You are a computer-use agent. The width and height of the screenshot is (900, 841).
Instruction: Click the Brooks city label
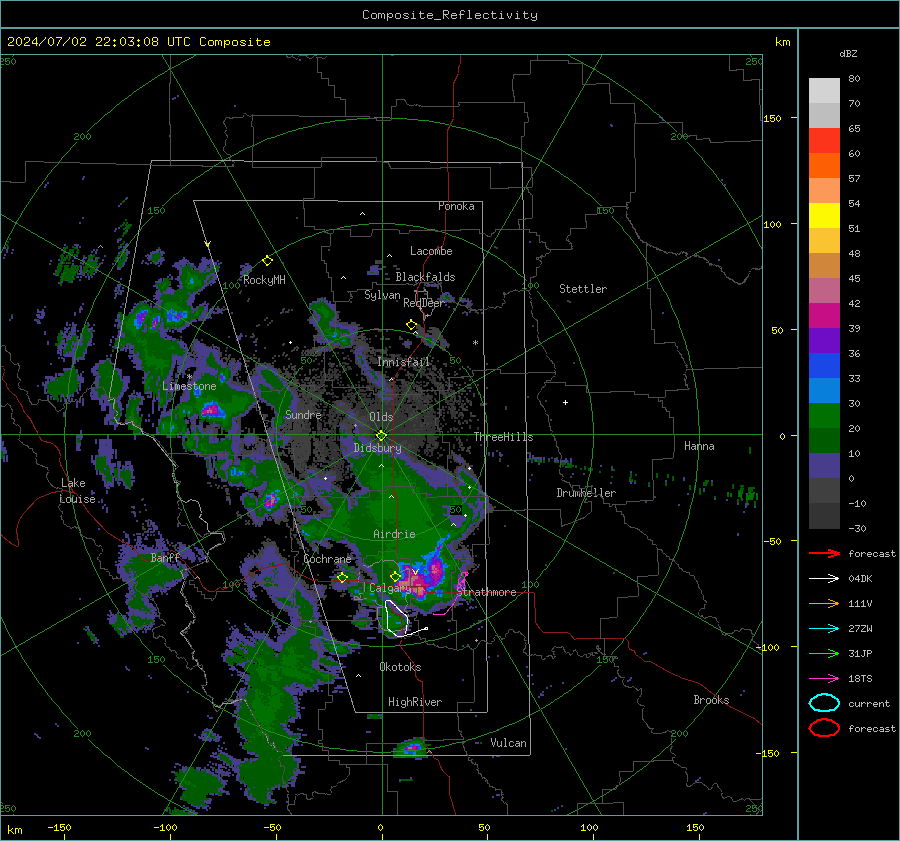(x=711, y=700)
